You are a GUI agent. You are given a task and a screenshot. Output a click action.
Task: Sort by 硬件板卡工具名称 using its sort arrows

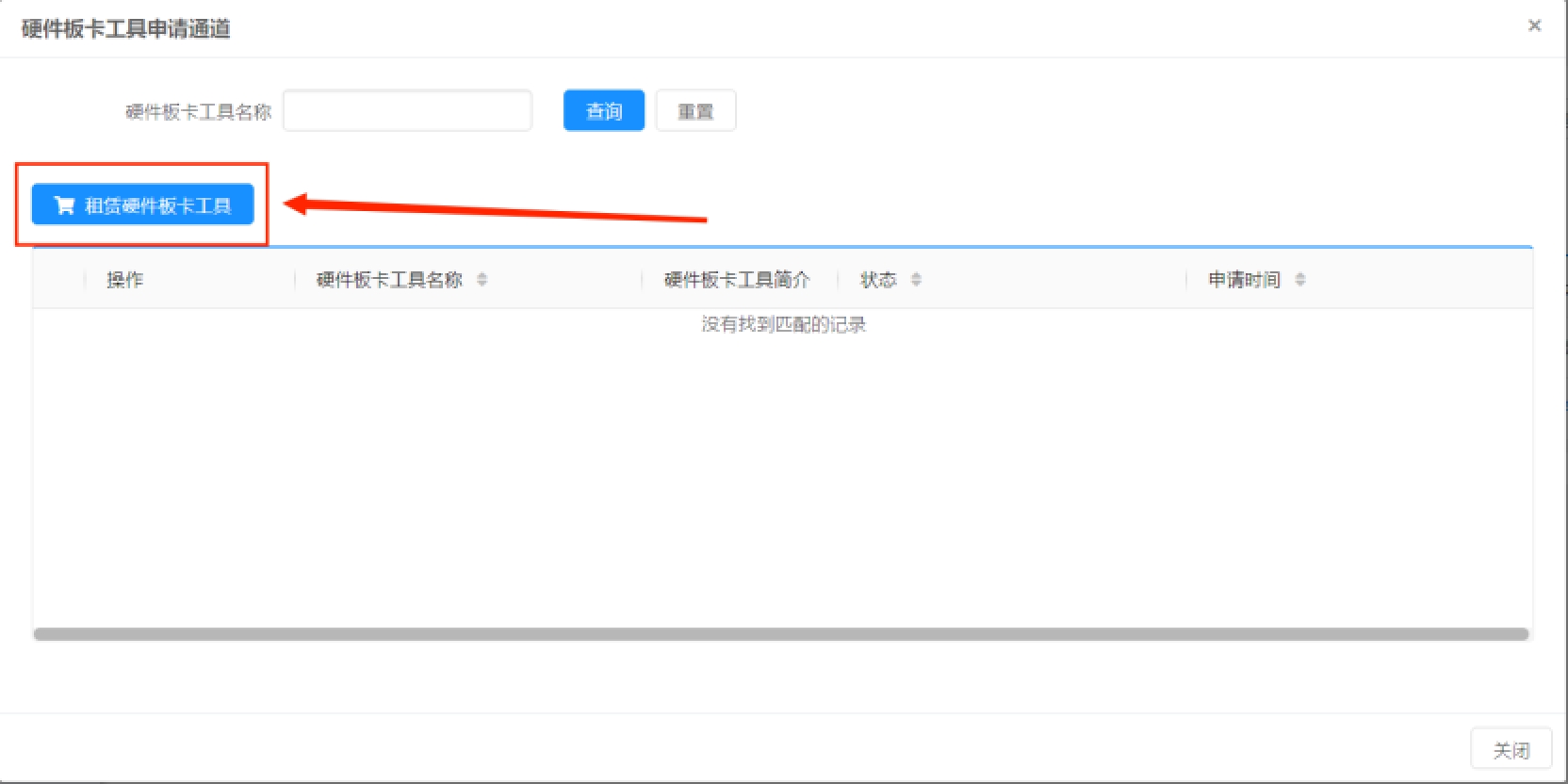tap(482, 280)
